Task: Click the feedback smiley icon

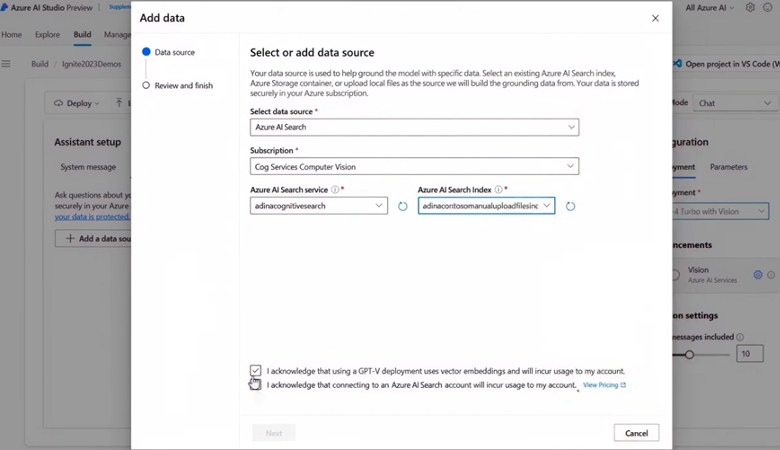Action: [x=767, y=8]
